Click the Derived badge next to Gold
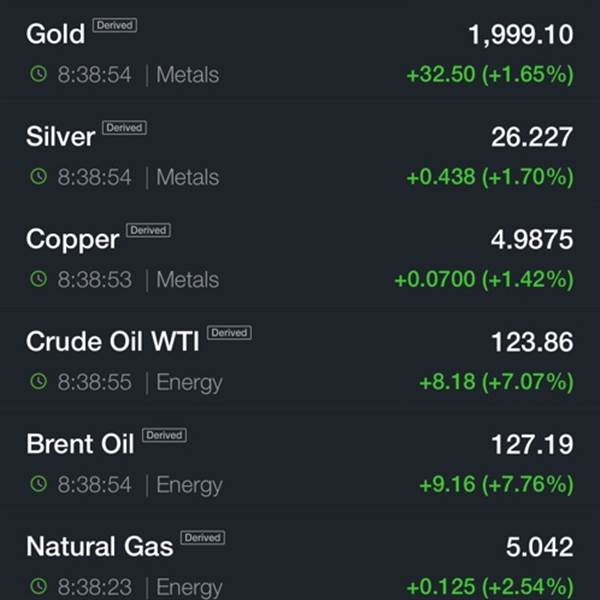 (115, 25)
